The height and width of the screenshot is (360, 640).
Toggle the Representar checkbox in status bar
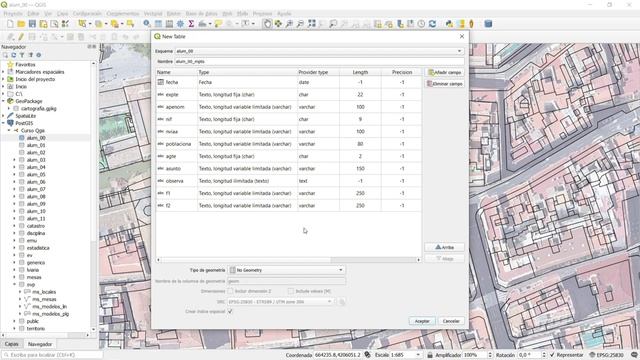point(553,355)
